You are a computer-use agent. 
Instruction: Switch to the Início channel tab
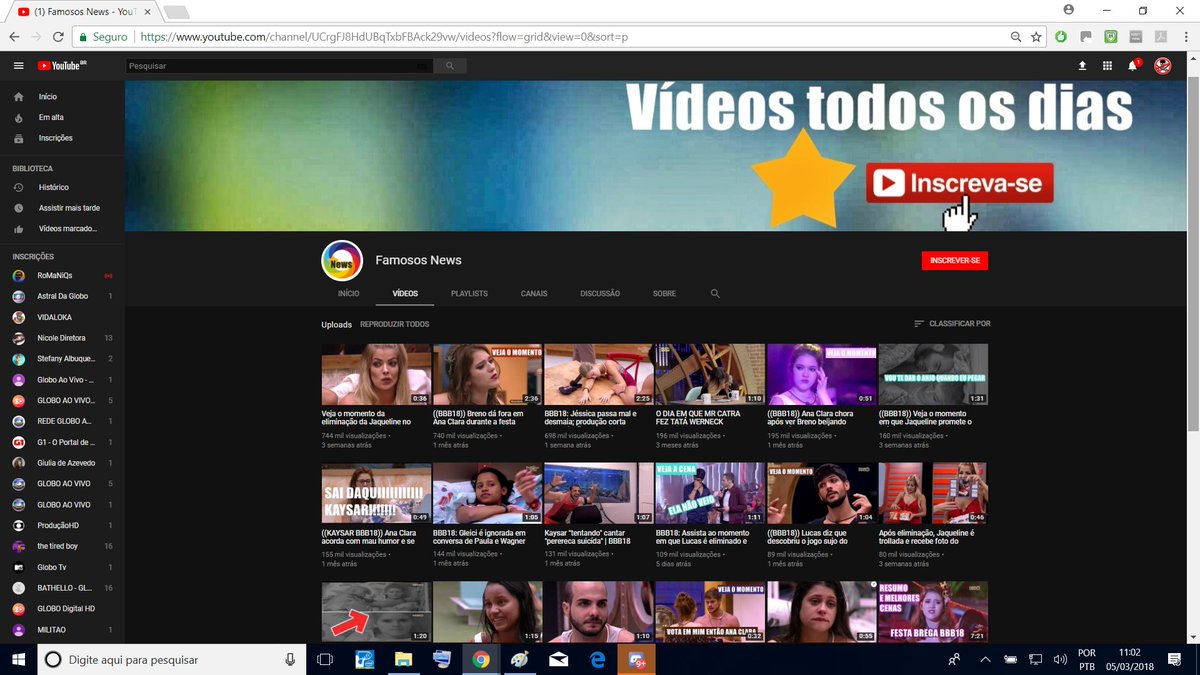pyautogui.click(x=348, y=294)
